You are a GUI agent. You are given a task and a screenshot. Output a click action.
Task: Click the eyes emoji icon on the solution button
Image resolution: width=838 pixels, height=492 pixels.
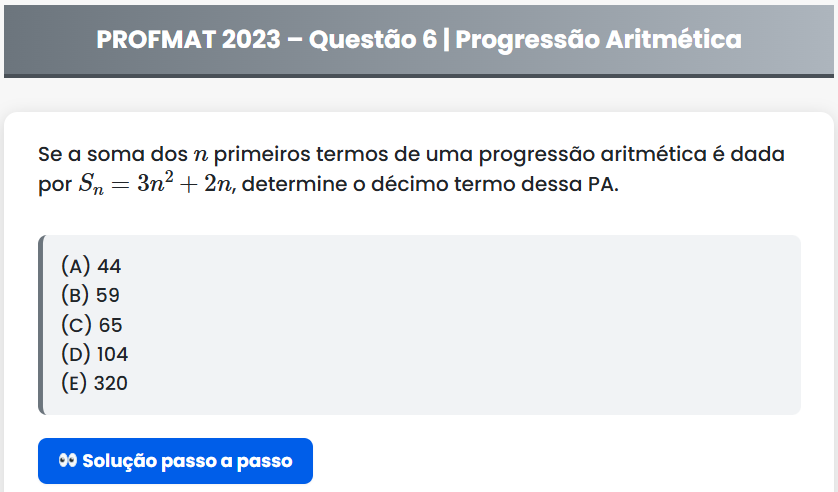[67, 461]
